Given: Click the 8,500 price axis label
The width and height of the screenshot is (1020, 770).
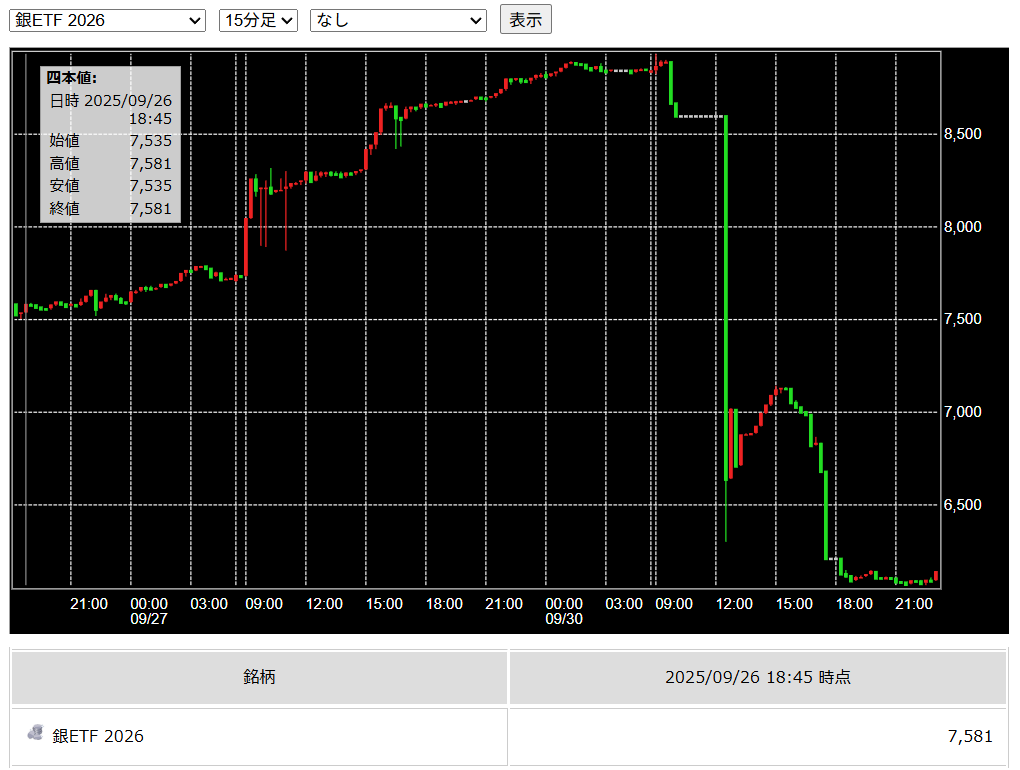Looking at the screenshot, I should click(x=963, y=134).
